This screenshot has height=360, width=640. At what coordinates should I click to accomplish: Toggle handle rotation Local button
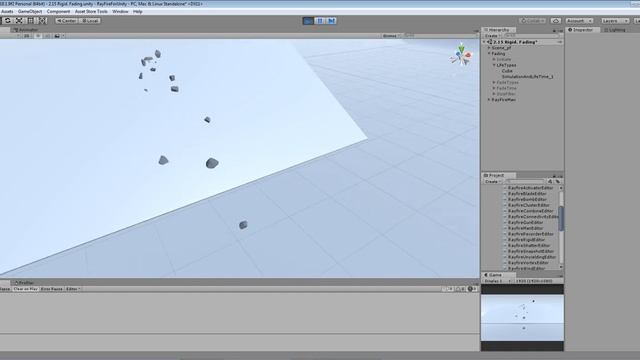click(x=90, y=20)
